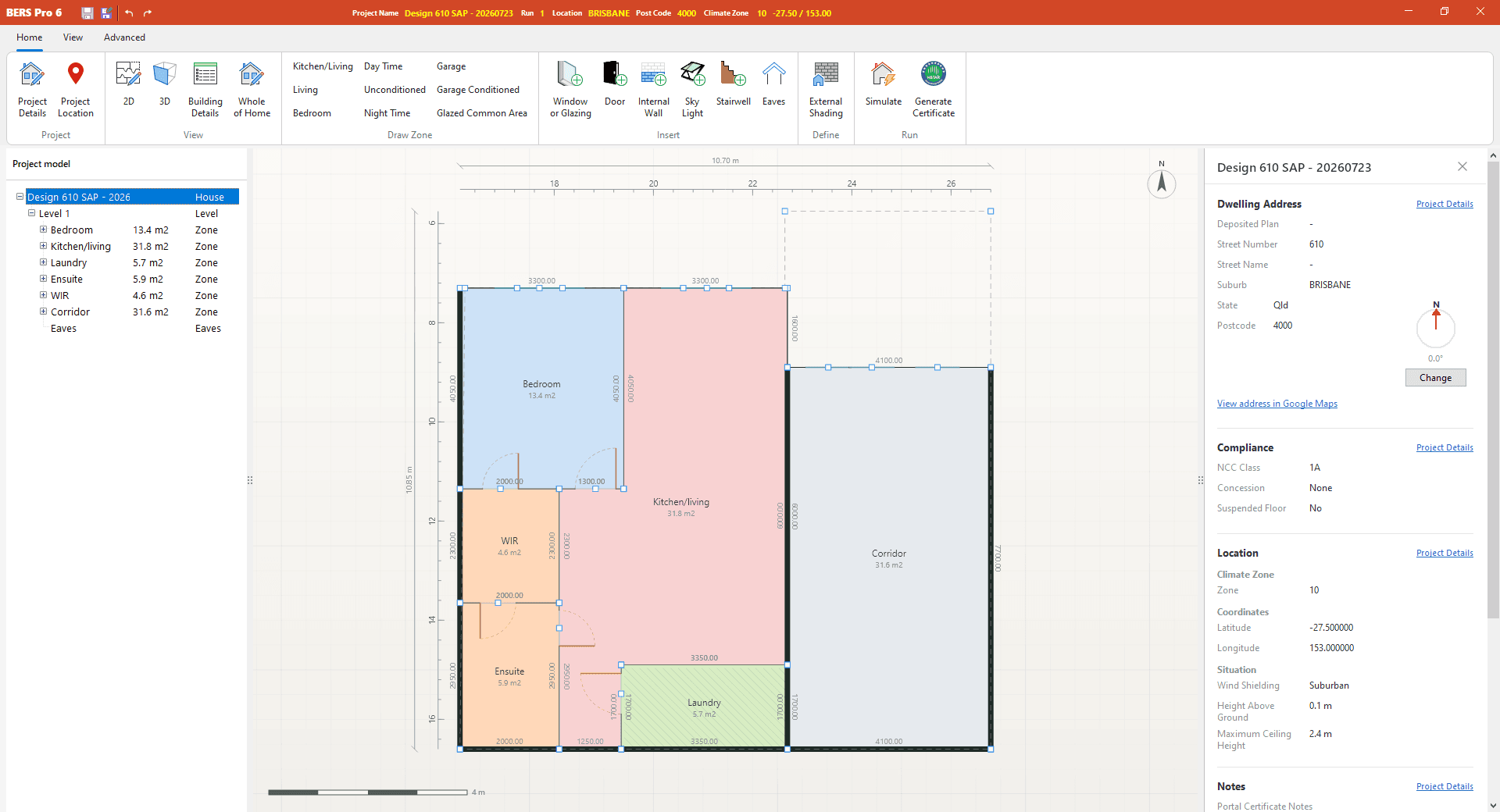Open Building Details
This screenshot has height=812, width=1500.
tap(205, 89)
